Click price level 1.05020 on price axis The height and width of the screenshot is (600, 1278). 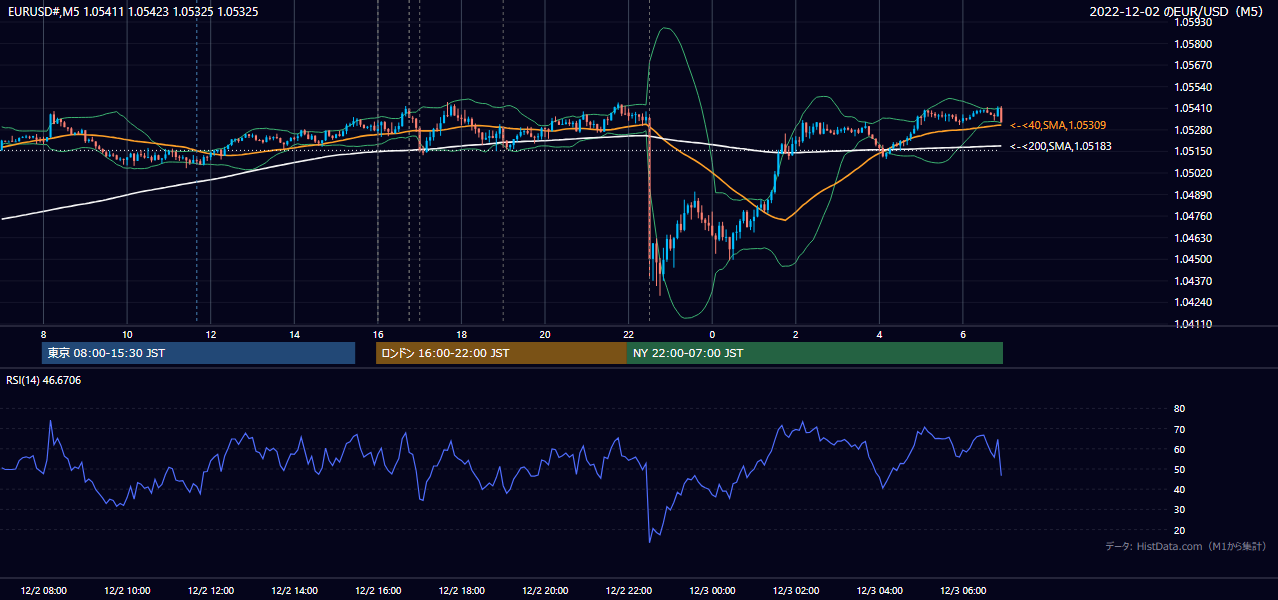click(1192, 173)
